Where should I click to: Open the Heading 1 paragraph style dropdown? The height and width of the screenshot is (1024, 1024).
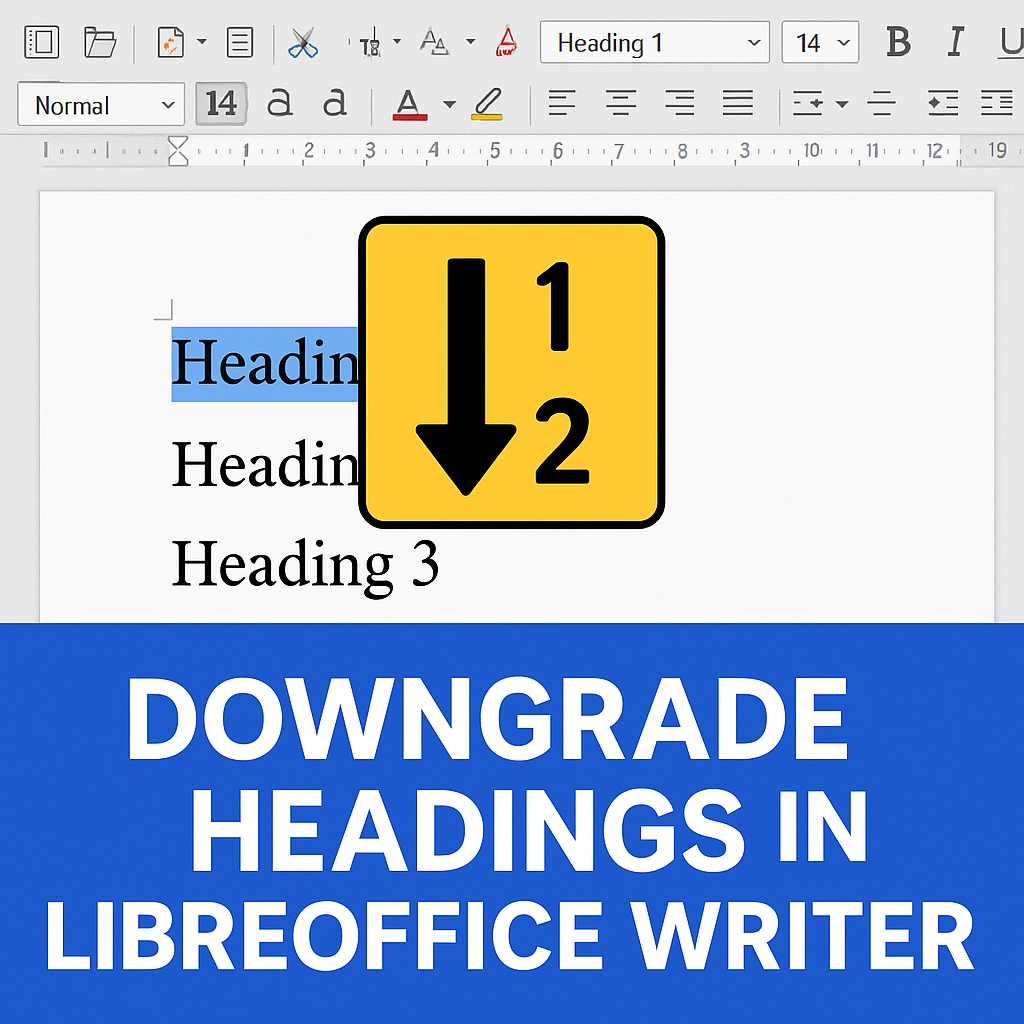pyautogui.click(x=753, y=43)
